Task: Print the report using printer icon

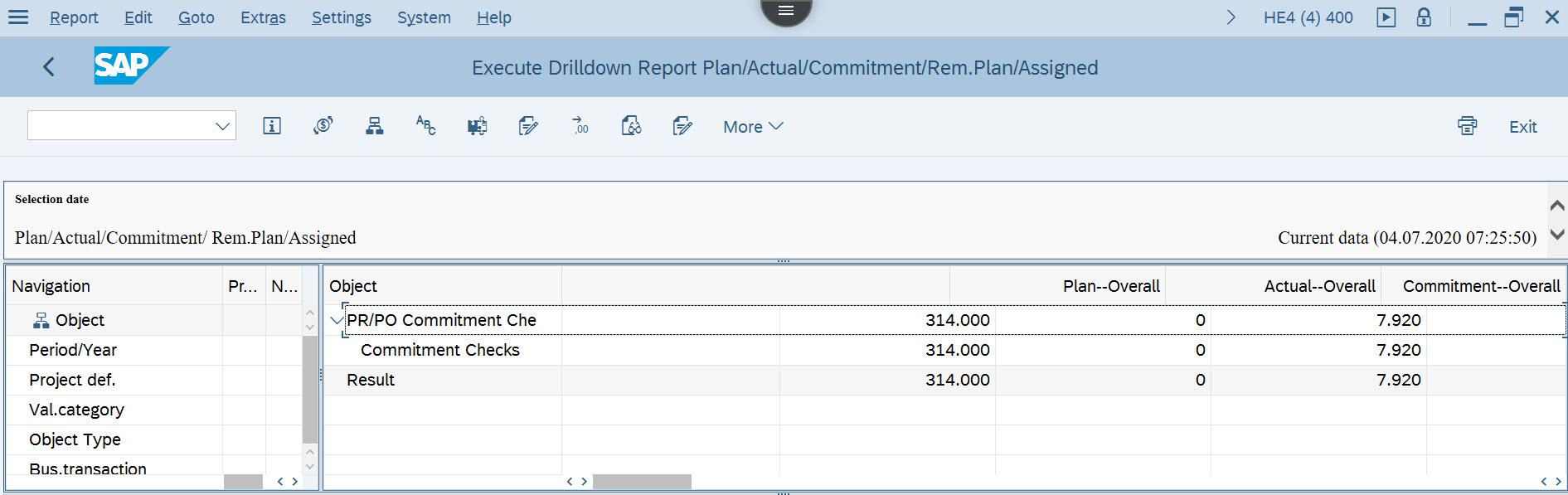Action: pos(1467,126)
